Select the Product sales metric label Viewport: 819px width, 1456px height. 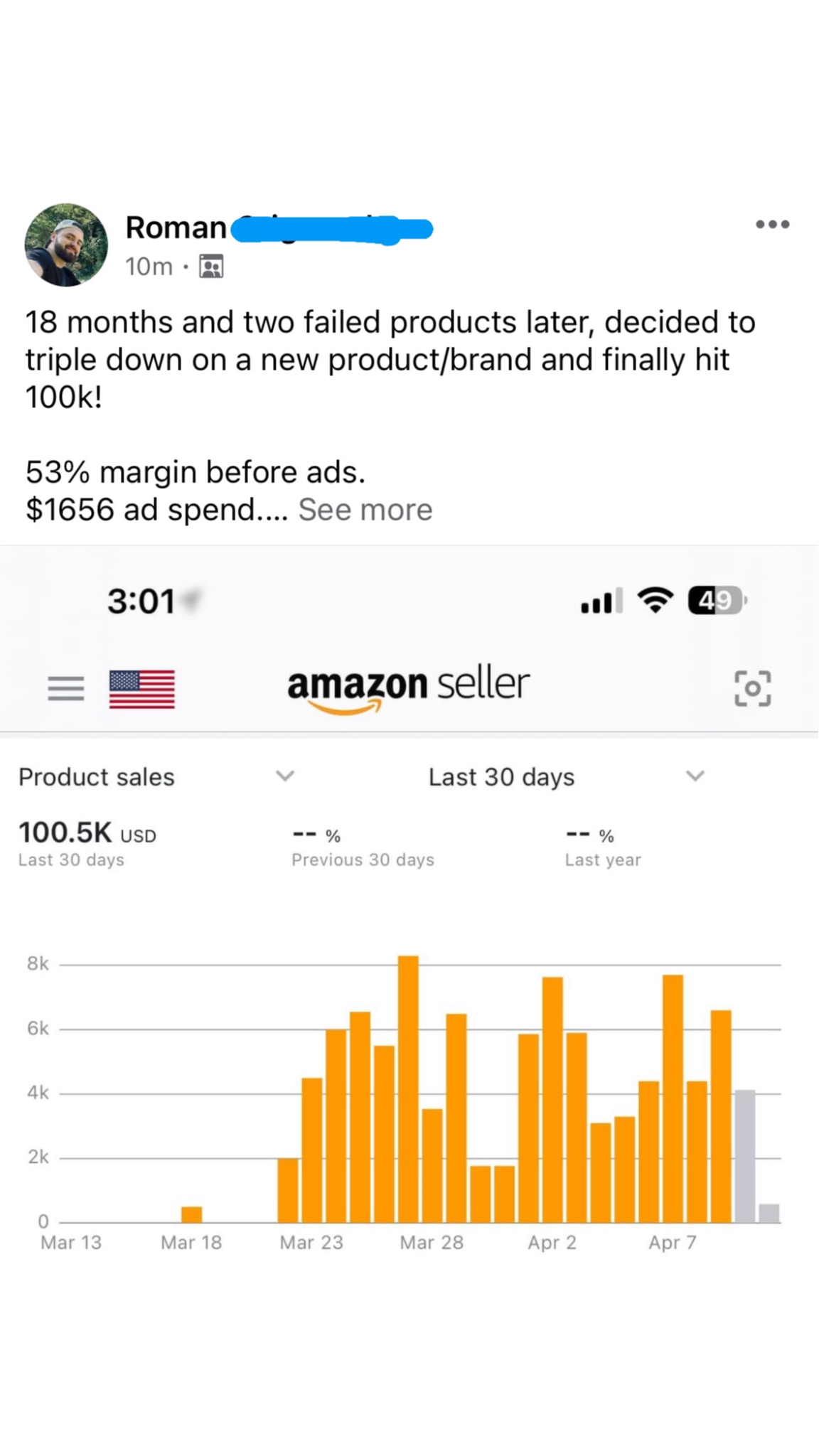(97, 777)
